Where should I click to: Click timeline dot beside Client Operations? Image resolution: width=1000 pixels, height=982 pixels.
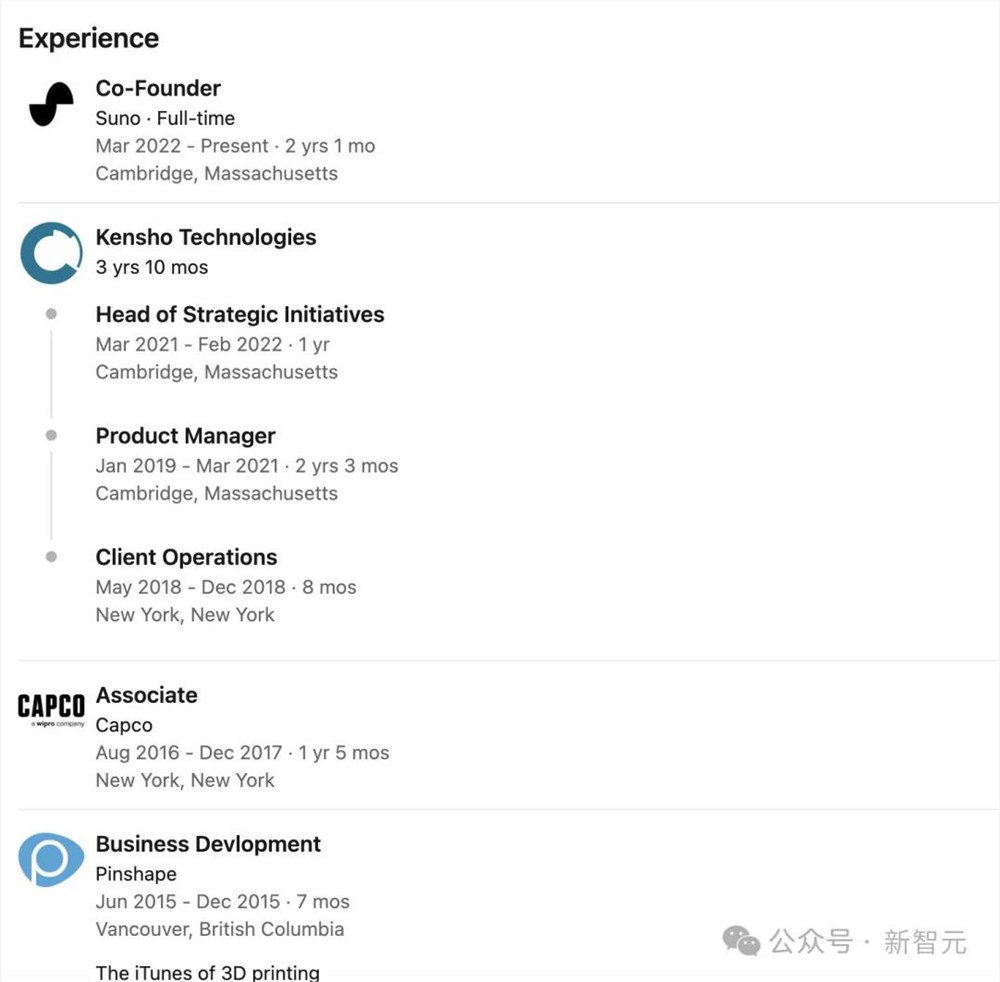click(51, 557)
